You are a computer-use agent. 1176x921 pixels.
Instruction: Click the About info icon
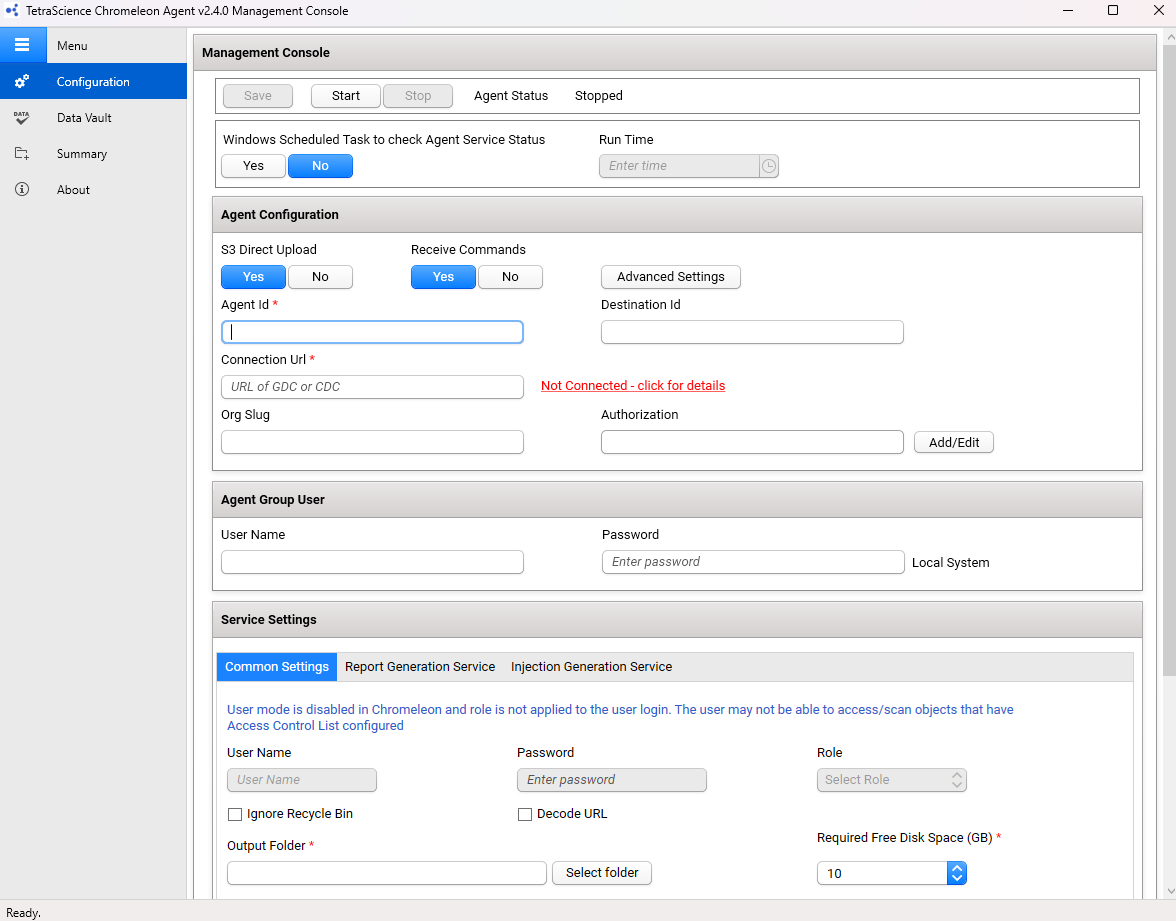pos(22,189)
